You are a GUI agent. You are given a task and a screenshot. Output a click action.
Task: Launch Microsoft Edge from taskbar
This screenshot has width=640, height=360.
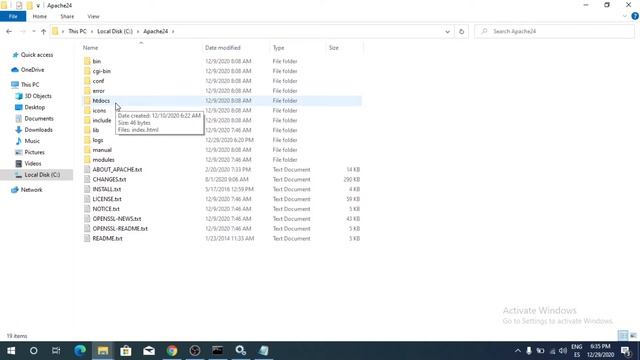point(80,351)
